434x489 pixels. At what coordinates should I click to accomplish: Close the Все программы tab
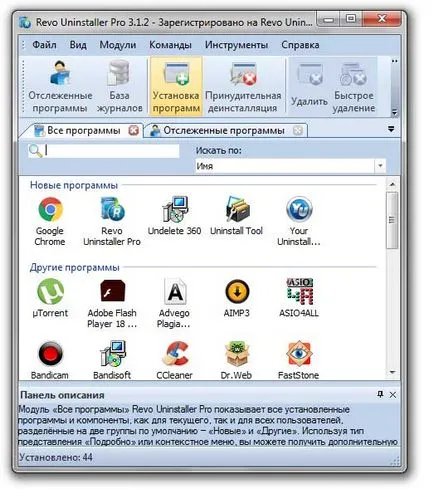(134, 130)
